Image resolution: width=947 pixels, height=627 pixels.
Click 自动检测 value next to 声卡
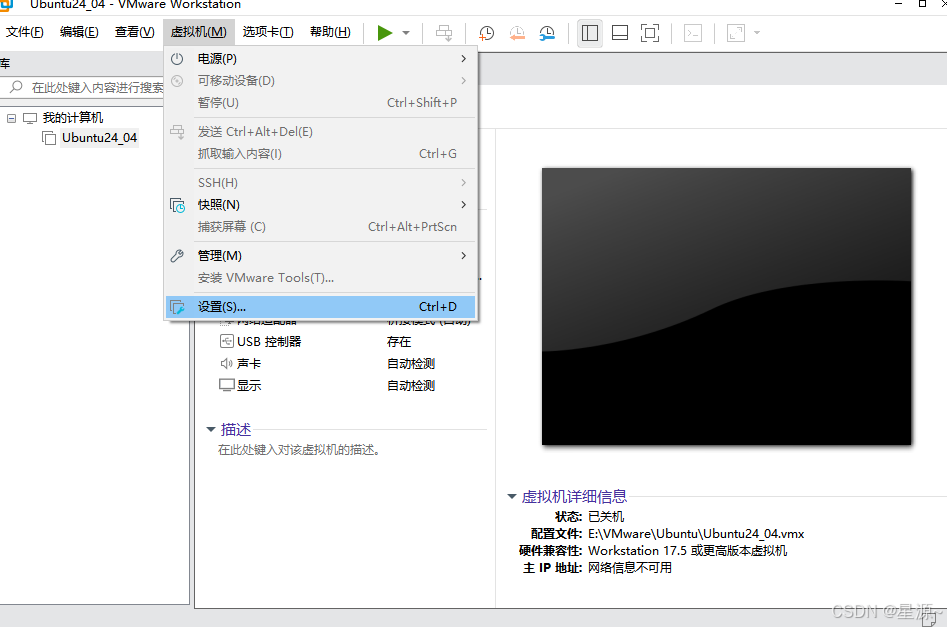pos(411,364)
